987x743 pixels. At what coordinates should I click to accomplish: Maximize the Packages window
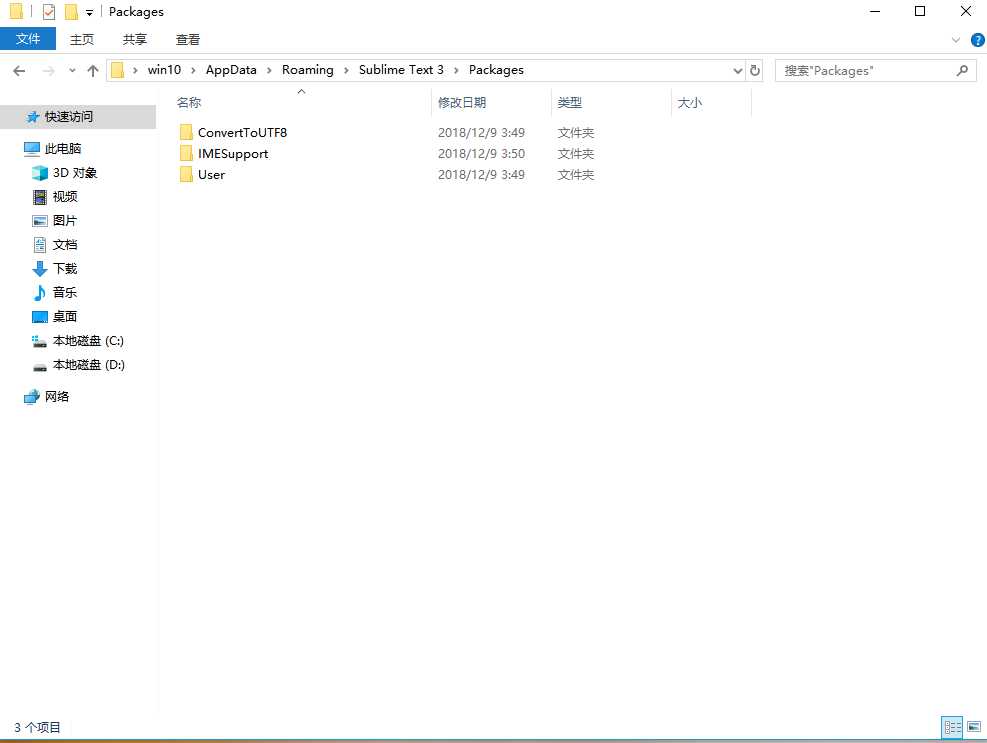click(x=920, y=11)
